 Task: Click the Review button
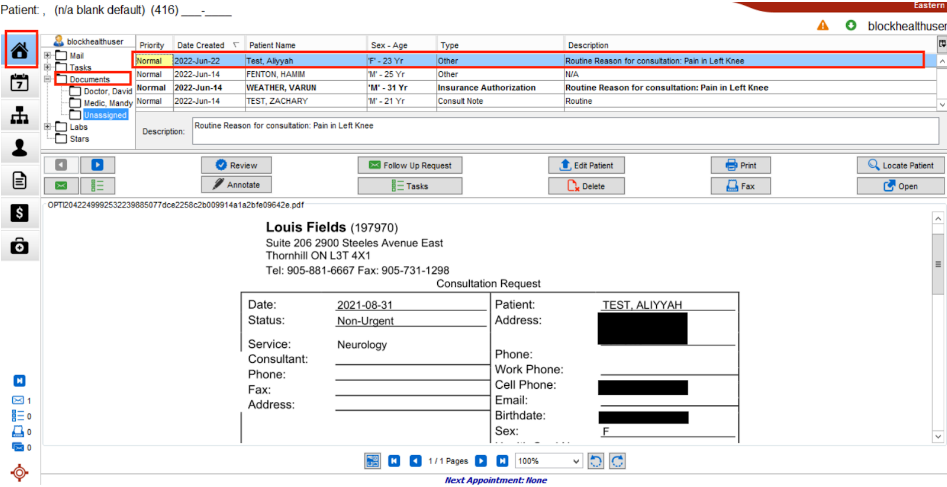point(236,166)
